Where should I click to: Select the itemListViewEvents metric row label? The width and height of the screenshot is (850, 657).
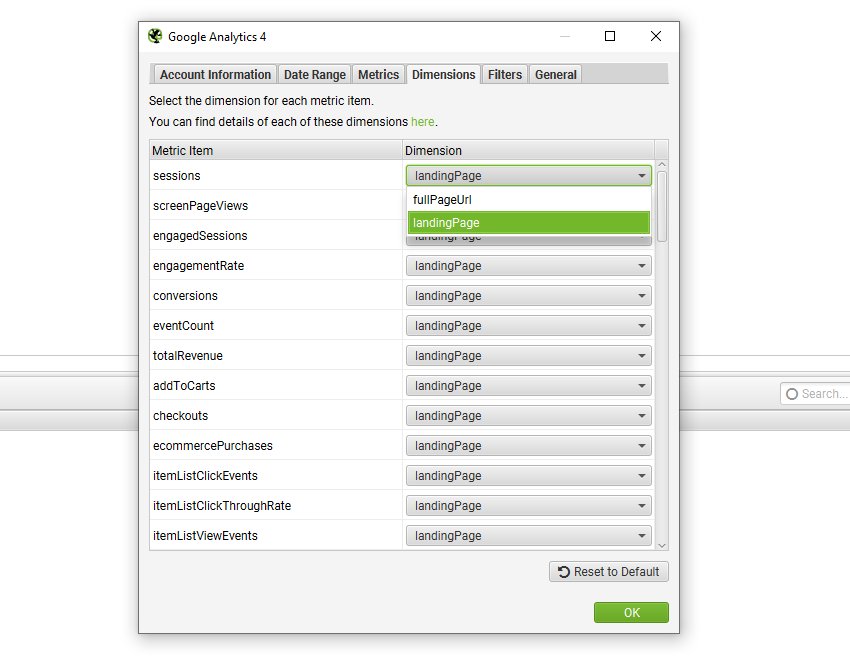click(205, 536)
